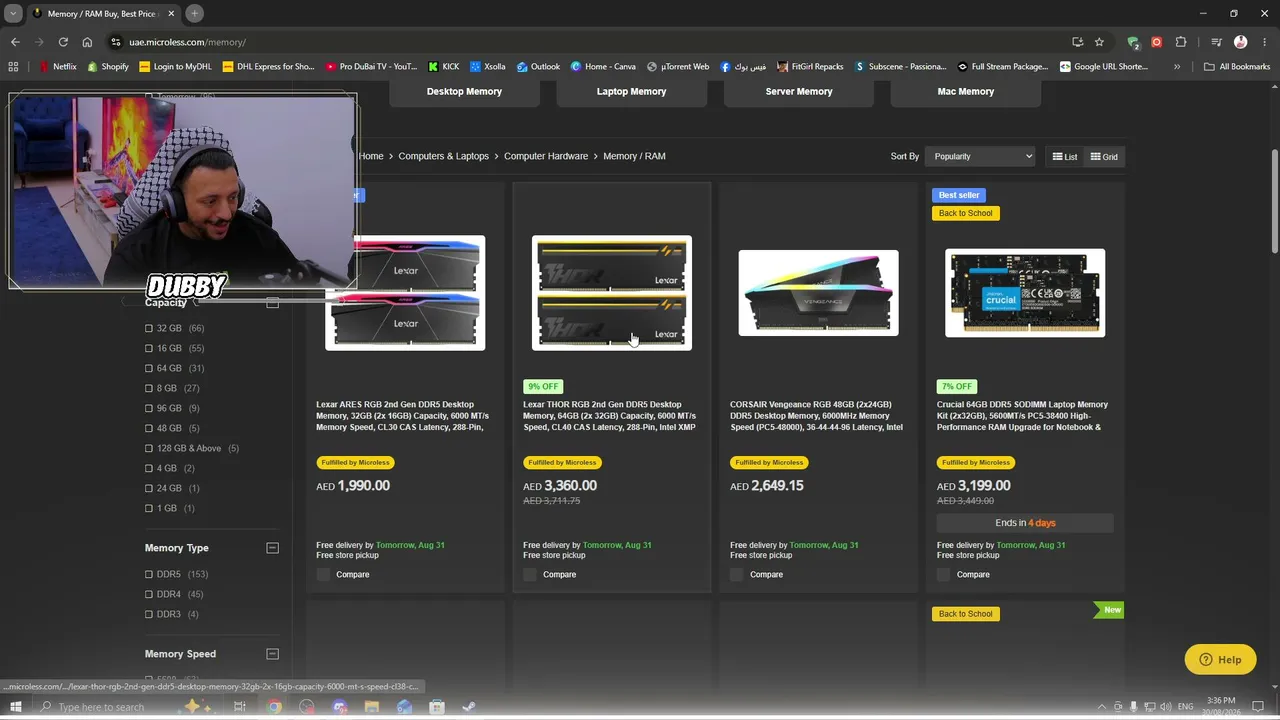The height and width of the screenshot is (720, 1280).
Task: Switch to Grid view
Action: (1104, 157)
